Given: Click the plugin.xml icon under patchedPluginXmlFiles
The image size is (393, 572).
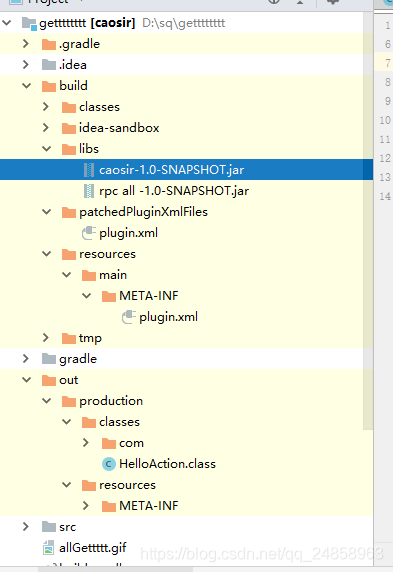Looking at the screenshot, I should tap(89, 233).
